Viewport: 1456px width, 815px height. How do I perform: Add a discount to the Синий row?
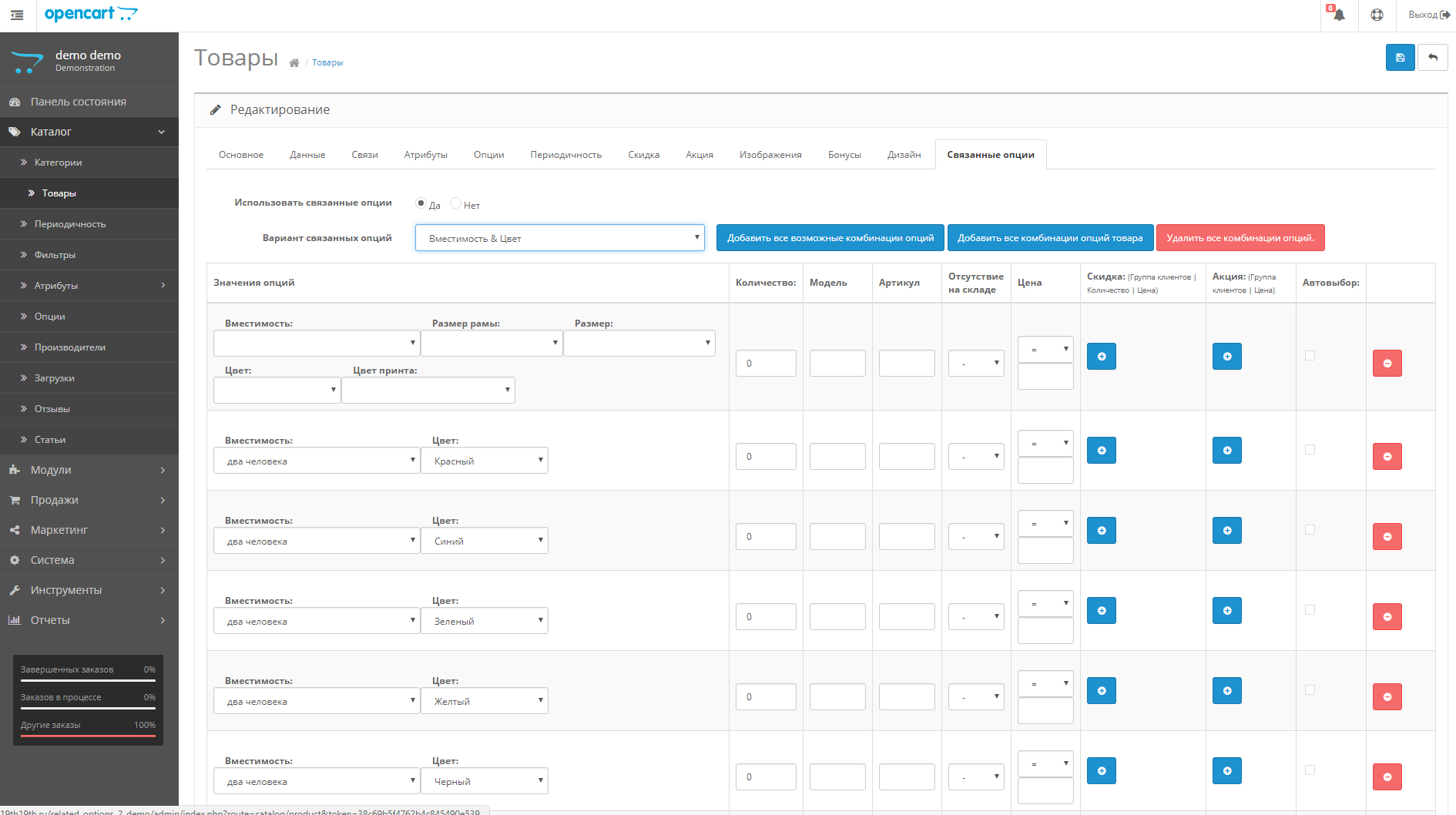pos(1101,531)
